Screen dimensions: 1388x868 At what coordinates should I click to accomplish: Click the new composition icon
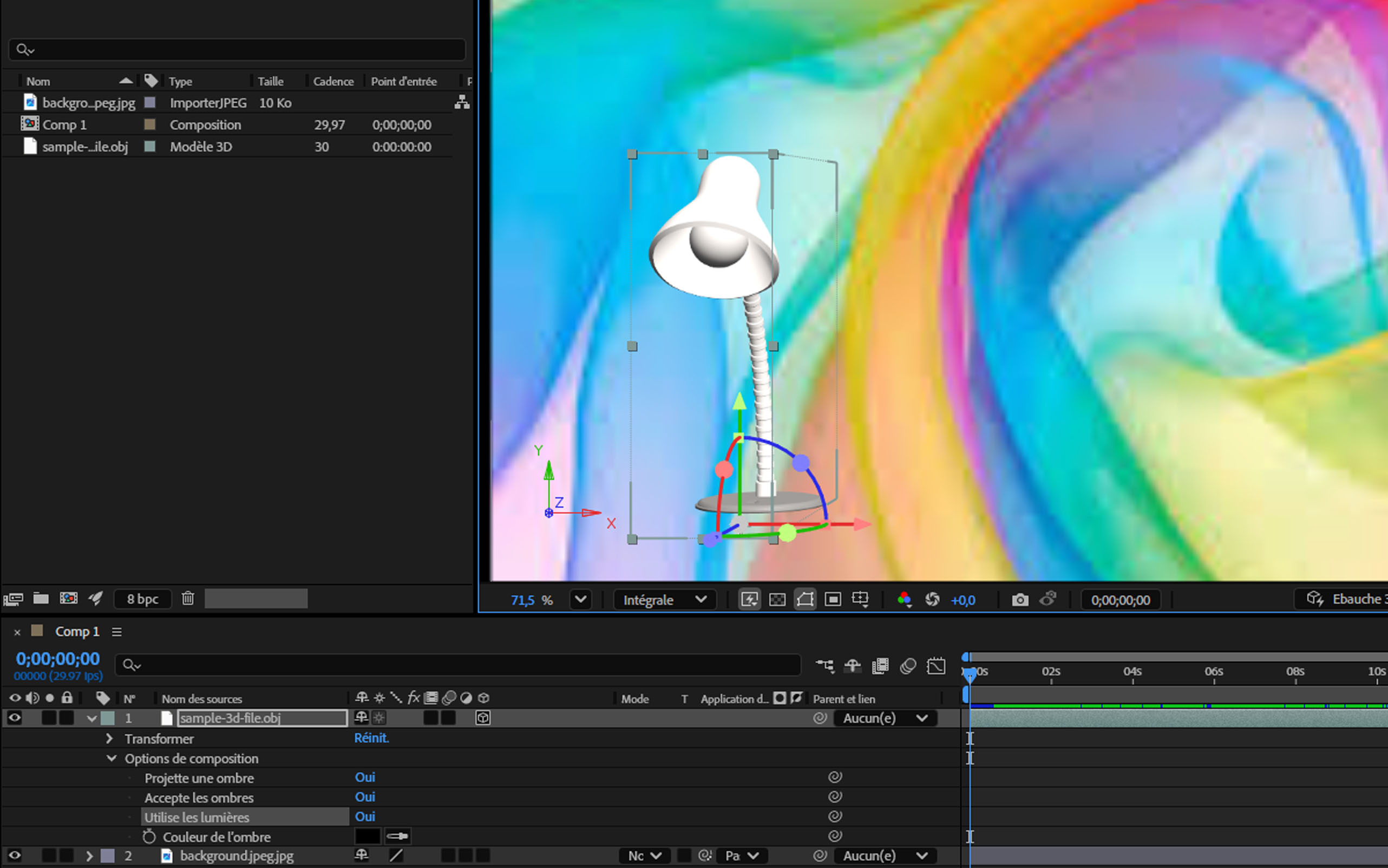[68, 599]
